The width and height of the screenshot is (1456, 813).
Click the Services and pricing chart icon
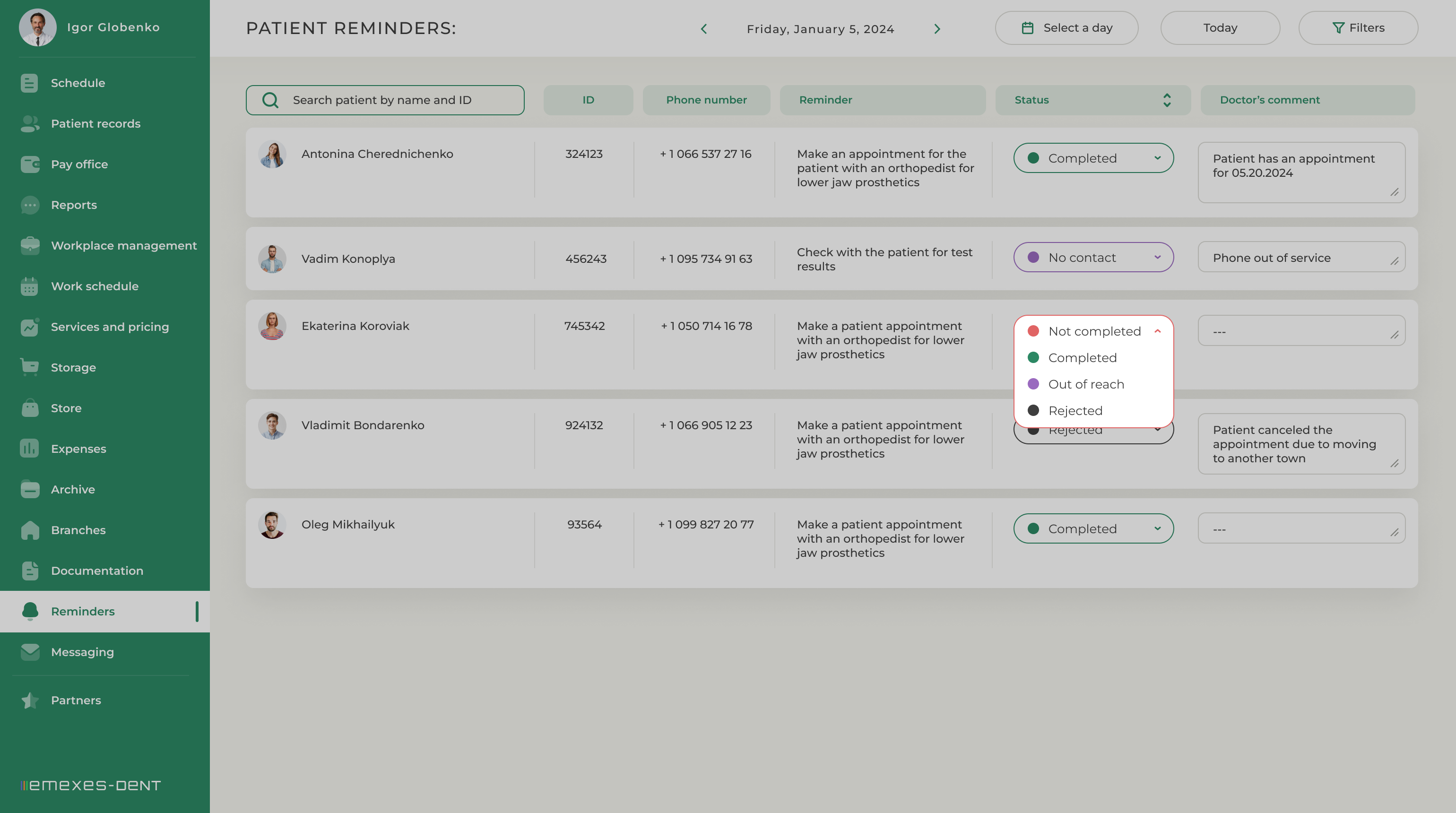coord(30,327)
